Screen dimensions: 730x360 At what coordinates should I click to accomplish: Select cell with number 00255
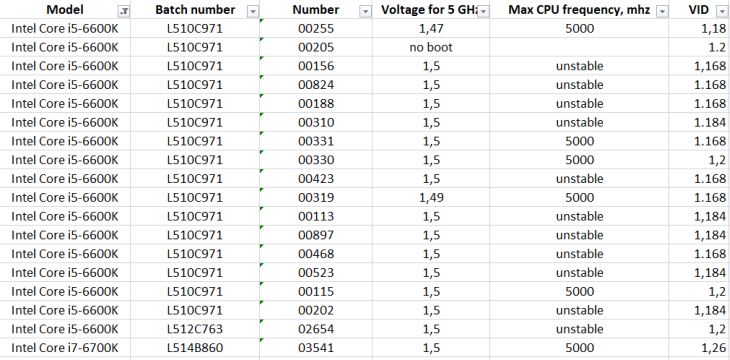coord(316,29)
